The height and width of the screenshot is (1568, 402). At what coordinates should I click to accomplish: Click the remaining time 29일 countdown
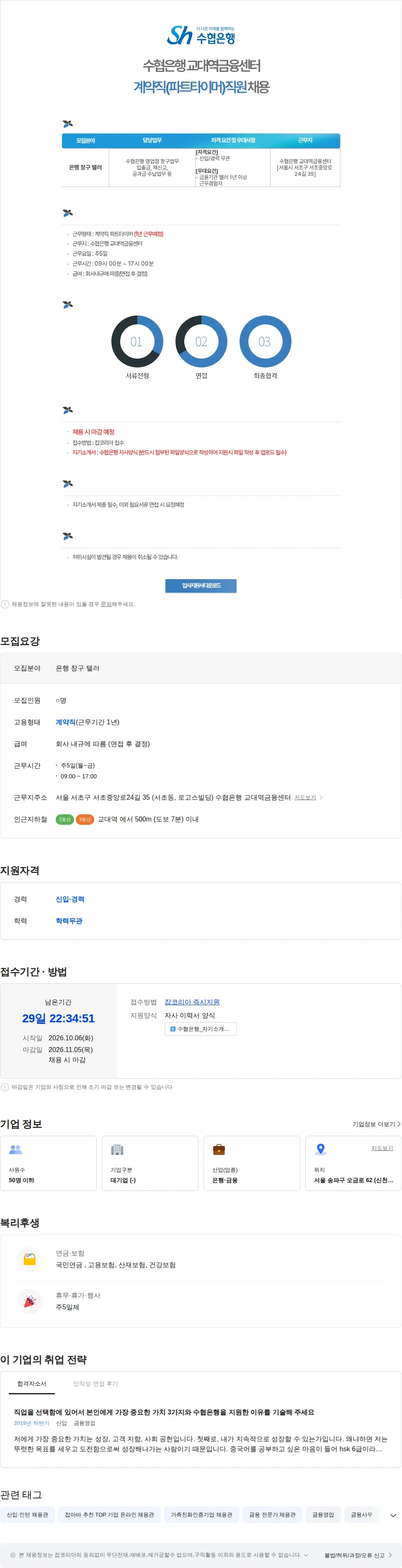tap(59, 1019)
